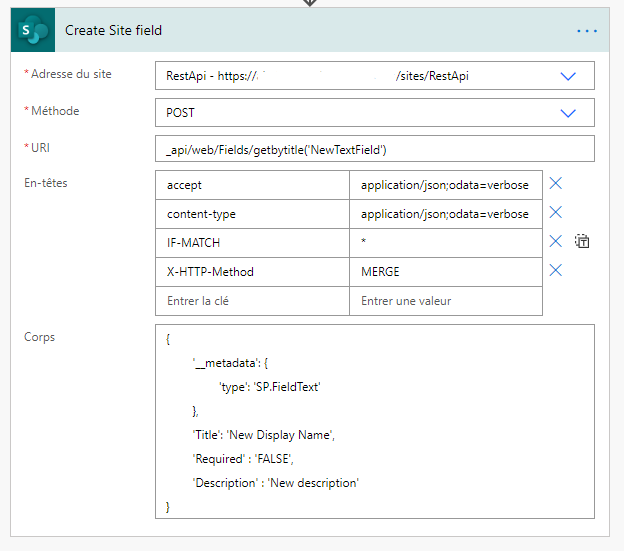Click the 'New Display Name' title line
Viewport: 624px width, 551px height.
point(263,435)
